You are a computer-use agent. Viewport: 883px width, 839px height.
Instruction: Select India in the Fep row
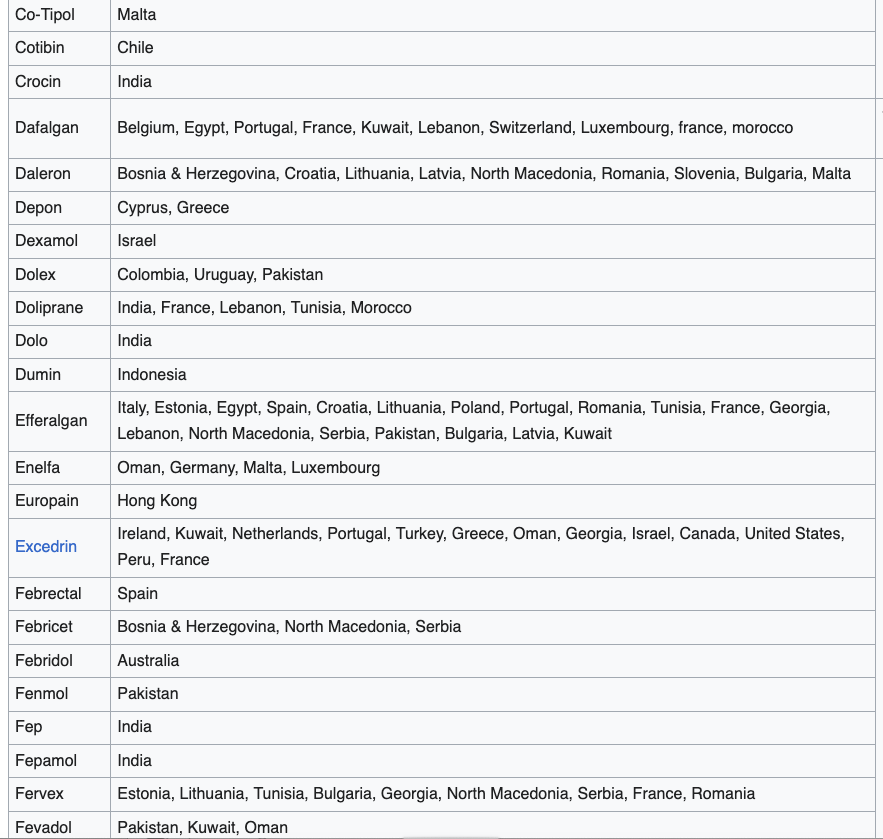pos(135,727)
